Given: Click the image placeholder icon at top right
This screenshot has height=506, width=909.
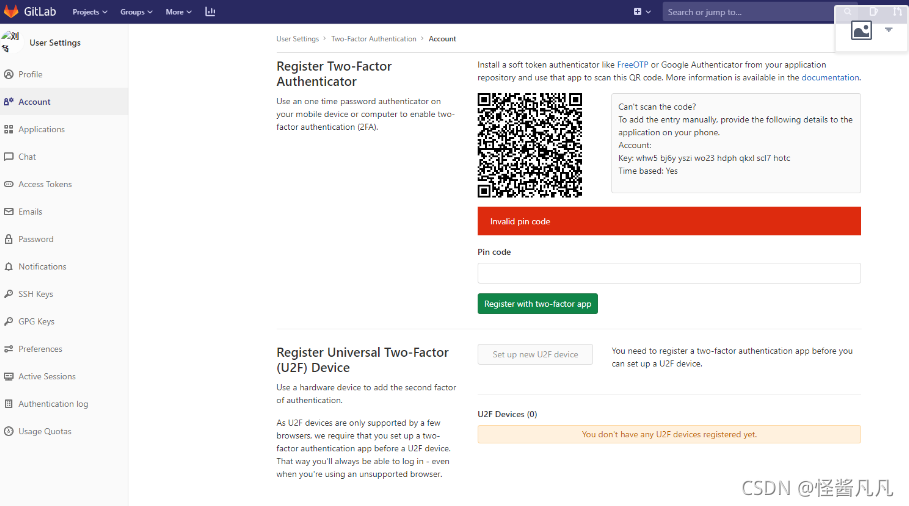Looking at the screenshot, I should [x=861, y=30].
